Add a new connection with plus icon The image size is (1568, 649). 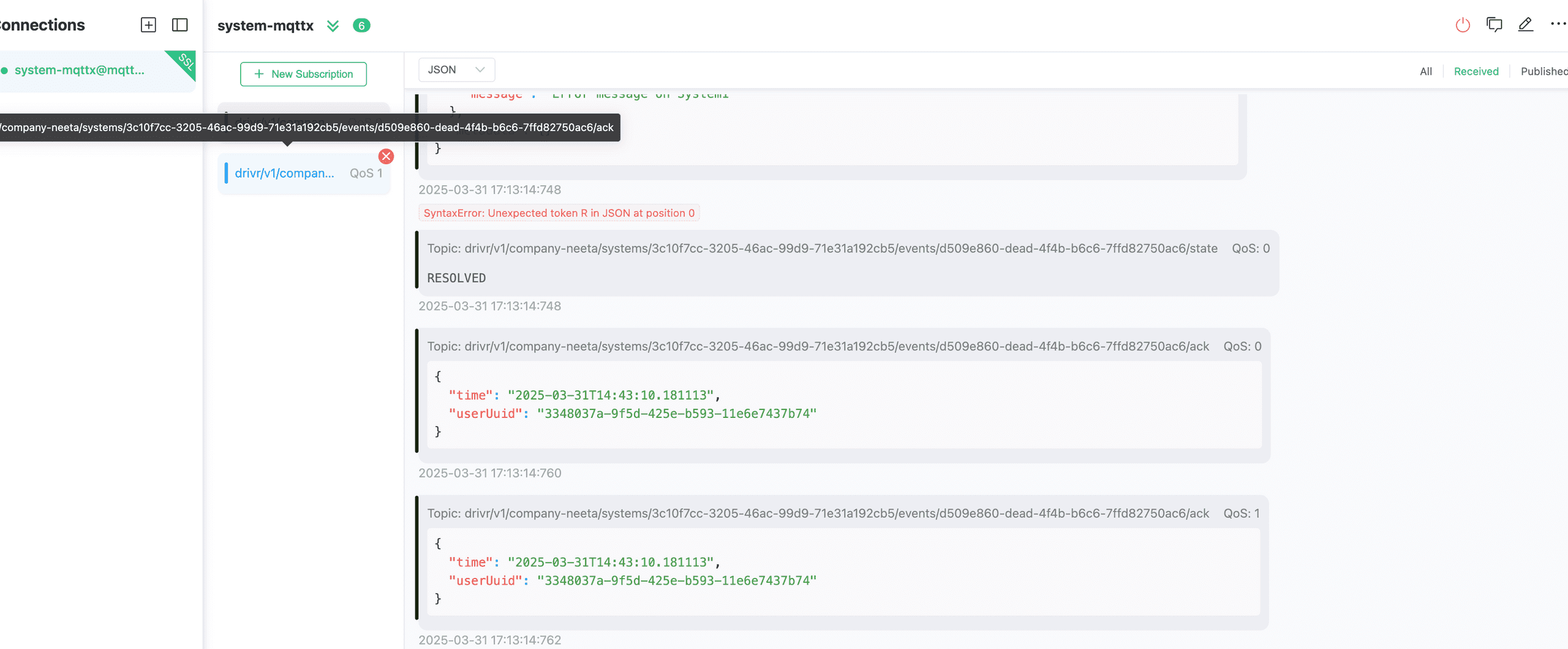coord(148,25)
